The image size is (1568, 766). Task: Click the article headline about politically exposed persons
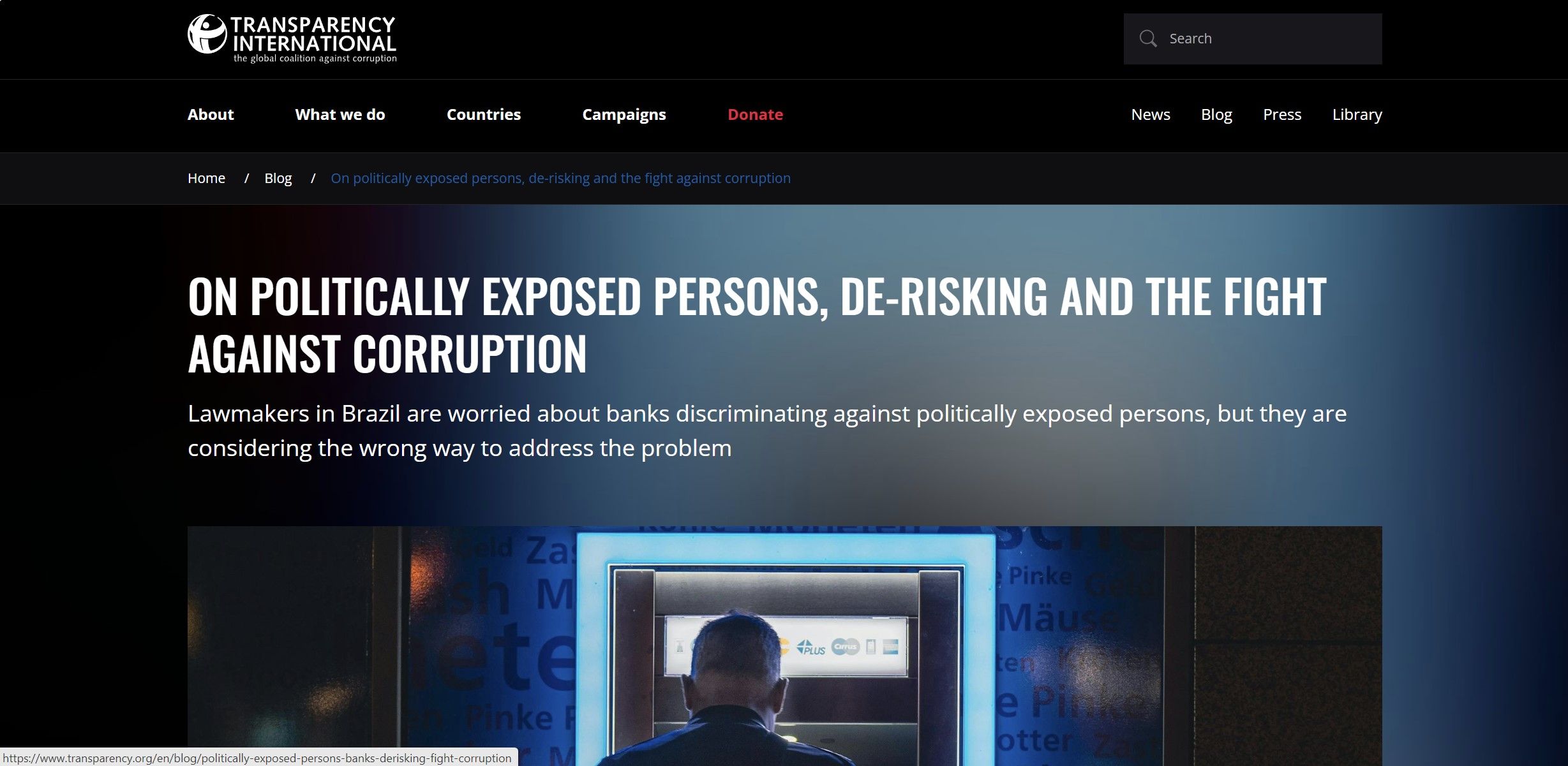757,325
